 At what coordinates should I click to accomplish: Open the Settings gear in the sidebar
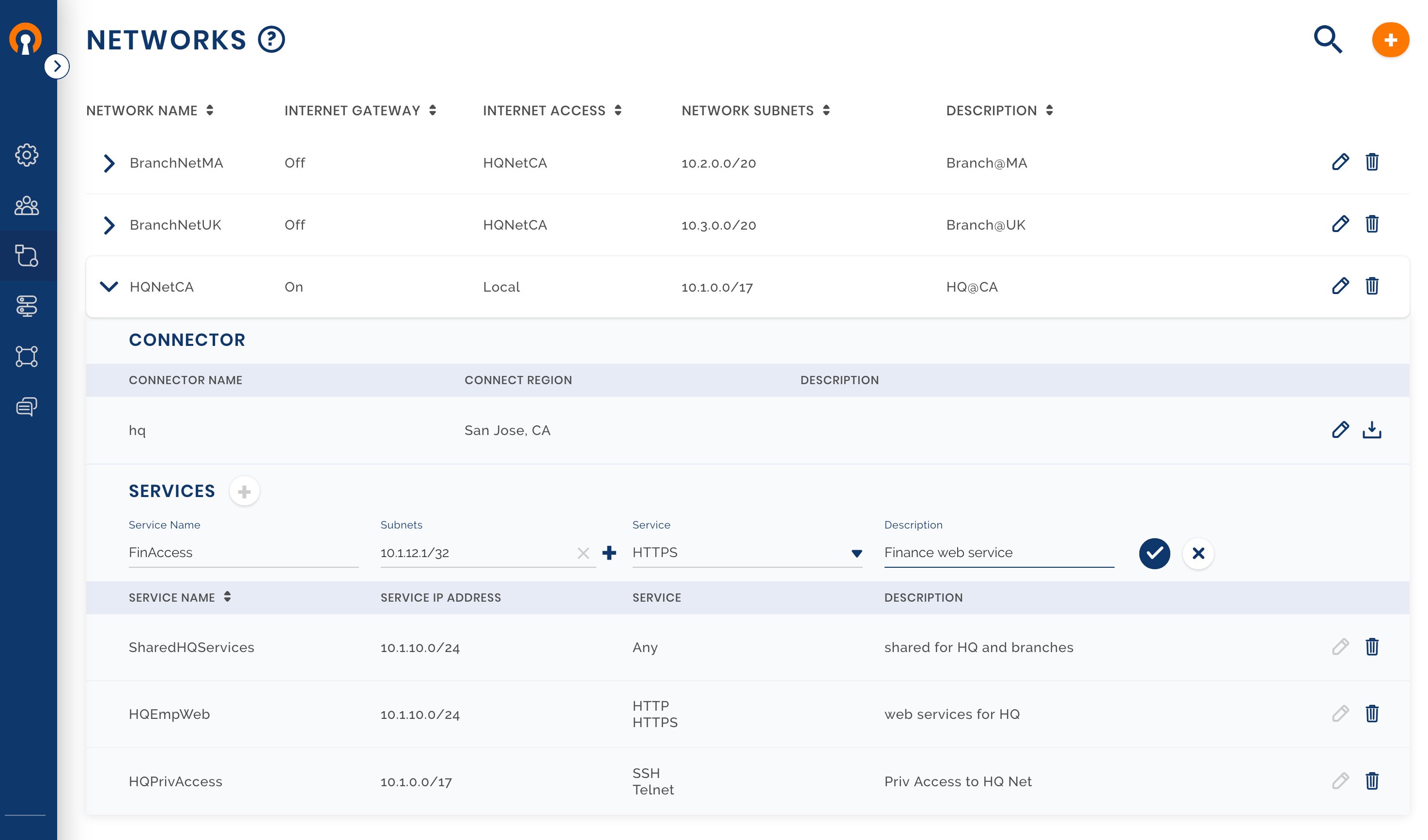coord(27,155)
